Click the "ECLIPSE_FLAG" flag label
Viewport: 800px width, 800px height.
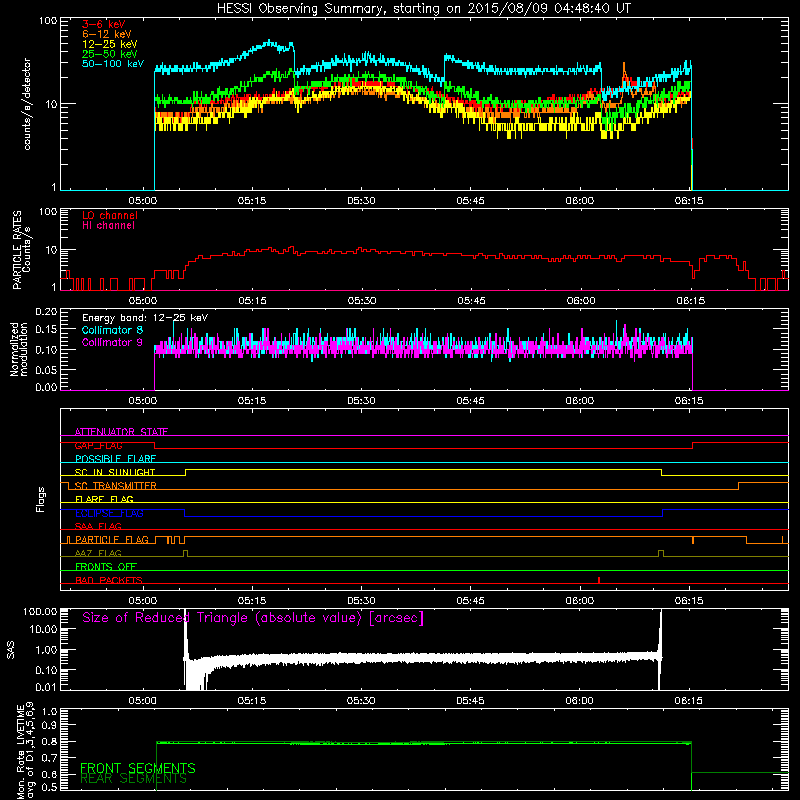pyautogui.click(x=109, y=513)
